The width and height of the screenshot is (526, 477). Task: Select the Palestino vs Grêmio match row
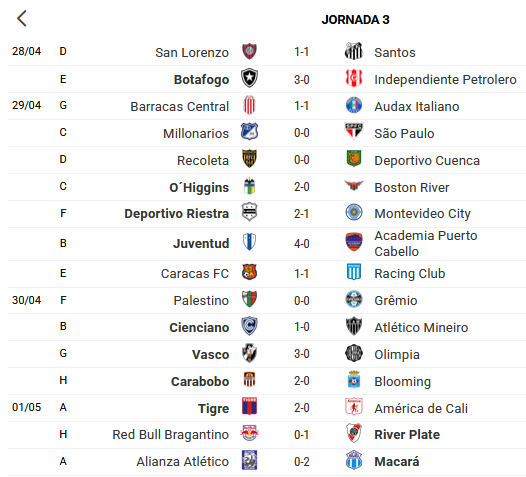pyautogui.click(x=267, y=300)
